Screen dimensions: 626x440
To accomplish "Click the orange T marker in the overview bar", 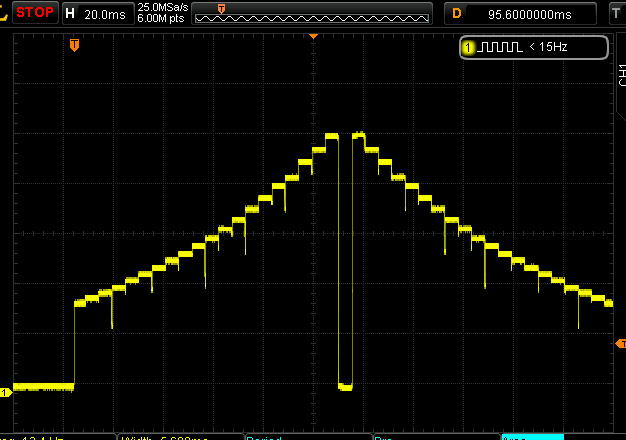I will click(221, 8).
